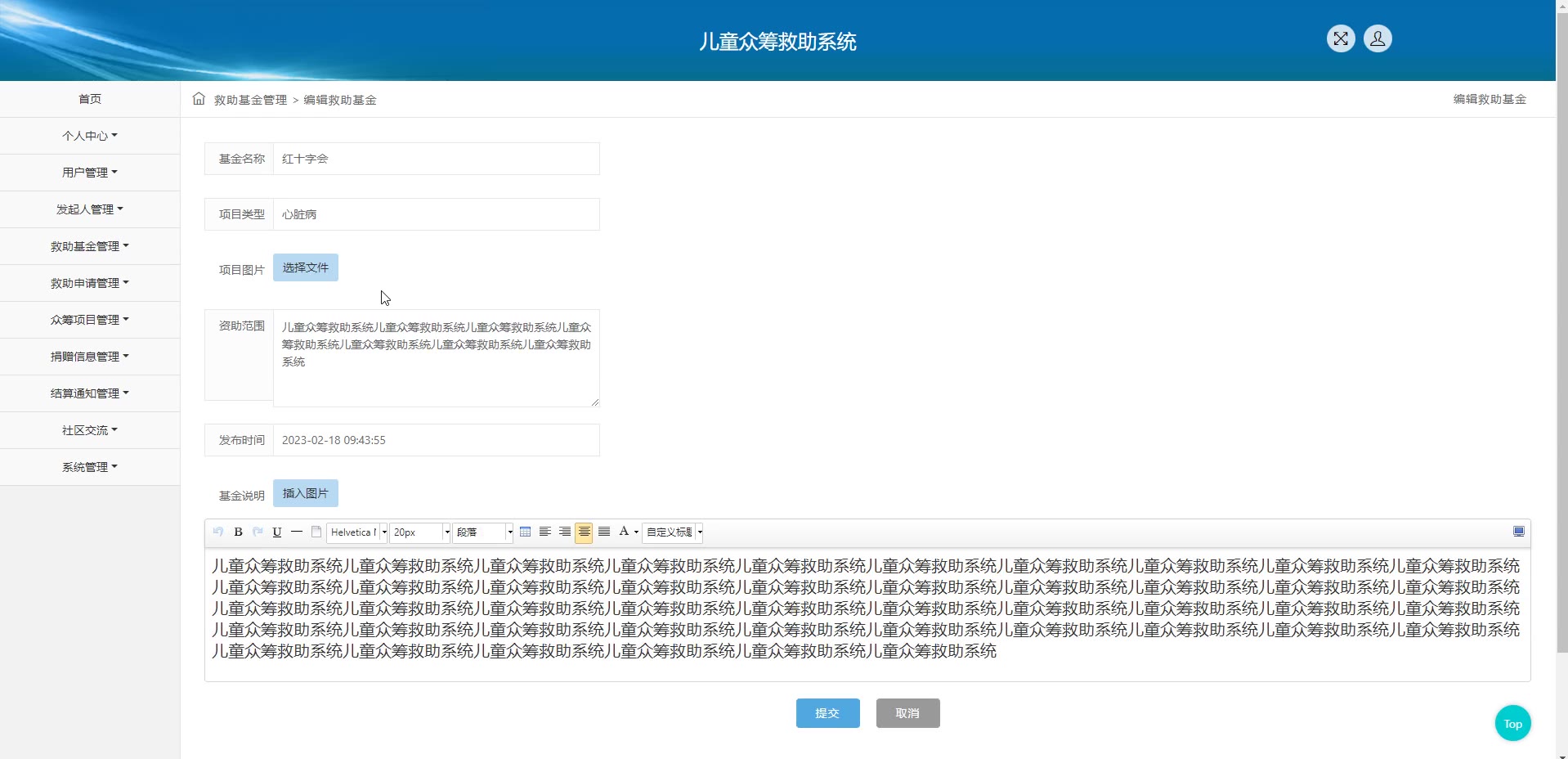Focus the 项目类型 field containing 心脏病
Image resolution: width=1568 pixels, height=759 pixels.
click(437, 214)
